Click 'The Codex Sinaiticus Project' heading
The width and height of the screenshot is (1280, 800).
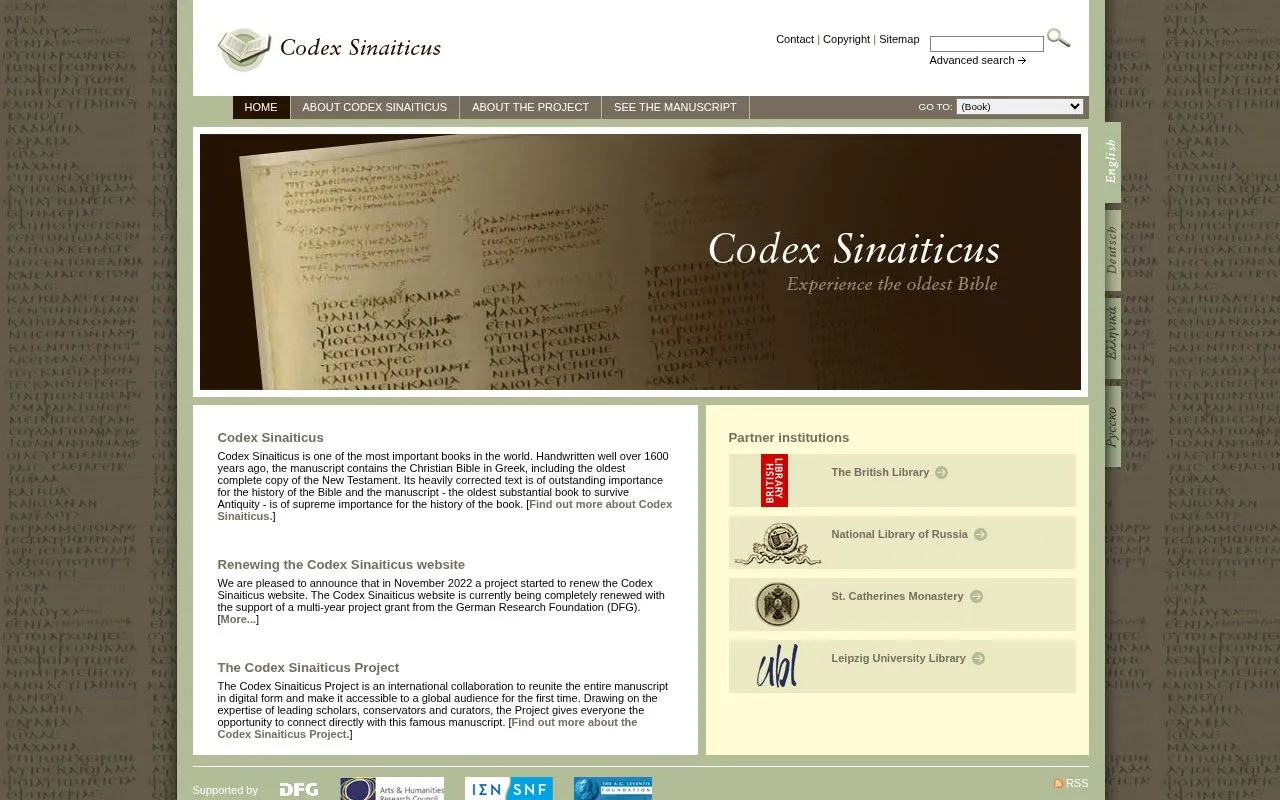(308, 668)
